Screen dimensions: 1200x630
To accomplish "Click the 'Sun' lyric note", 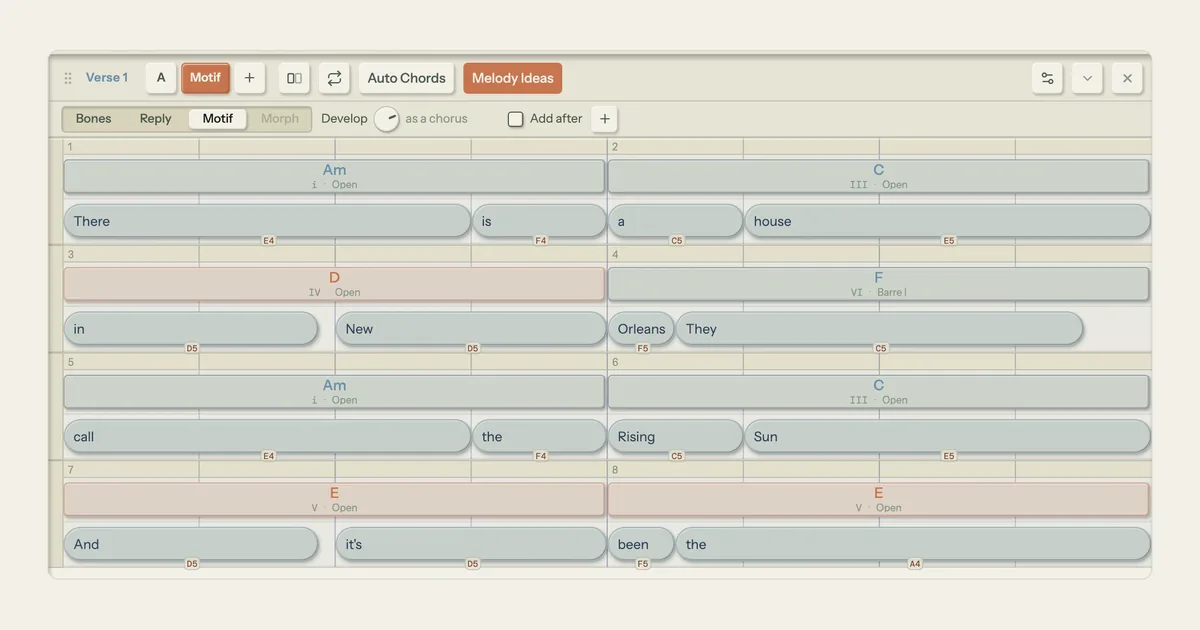I will [x=947, y=437].
